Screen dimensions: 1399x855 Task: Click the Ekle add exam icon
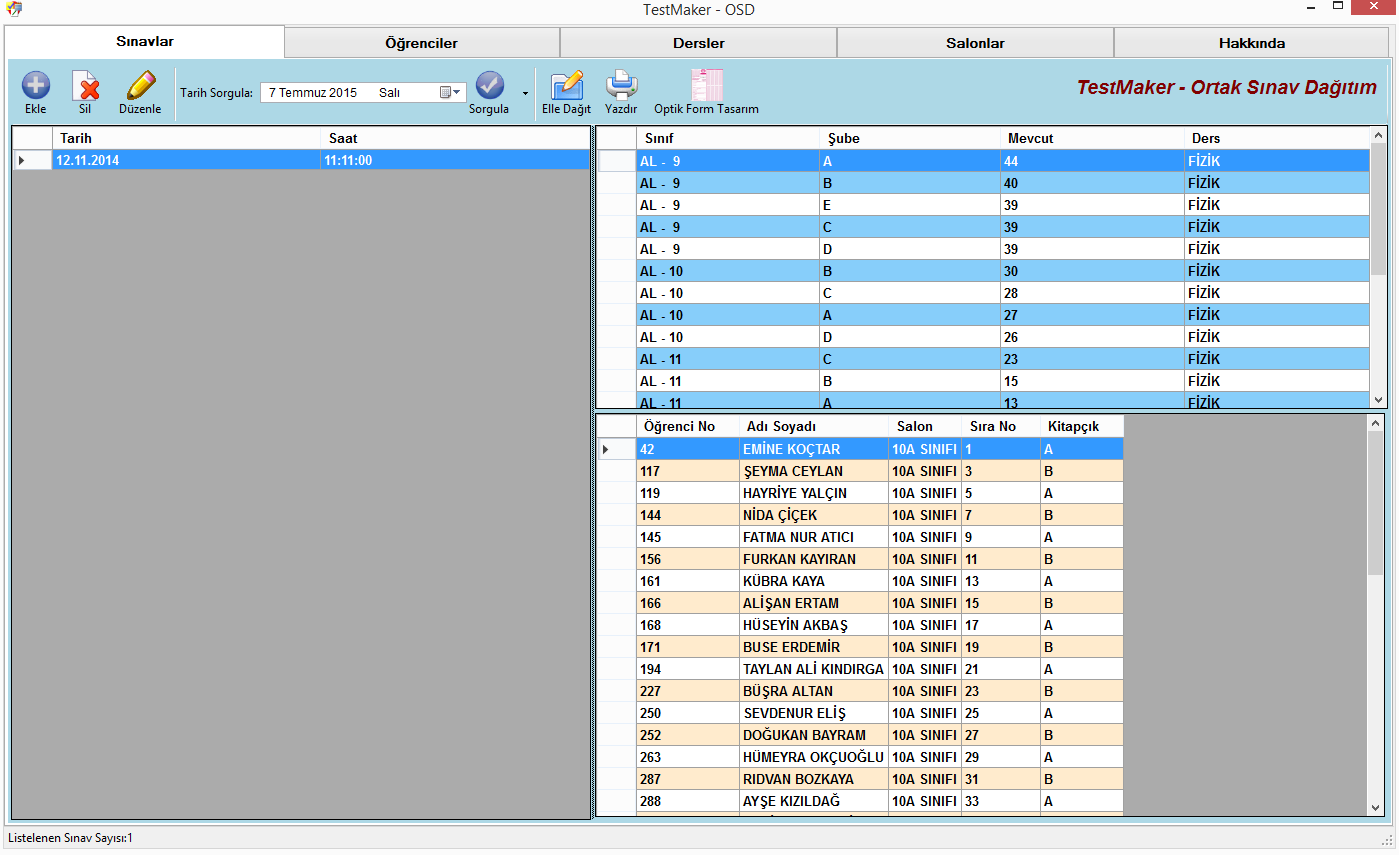coord(36,87)
